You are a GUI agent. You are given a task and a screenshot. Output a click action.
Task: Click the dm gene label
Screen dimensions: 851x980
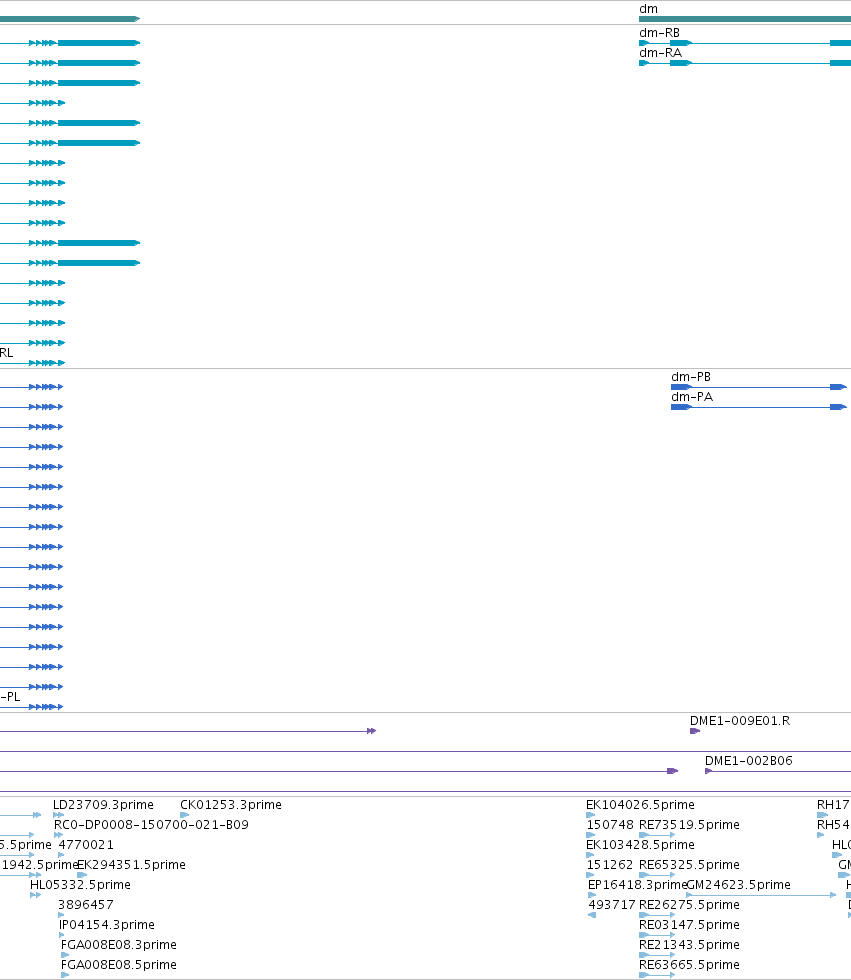(x=648, y=9)
